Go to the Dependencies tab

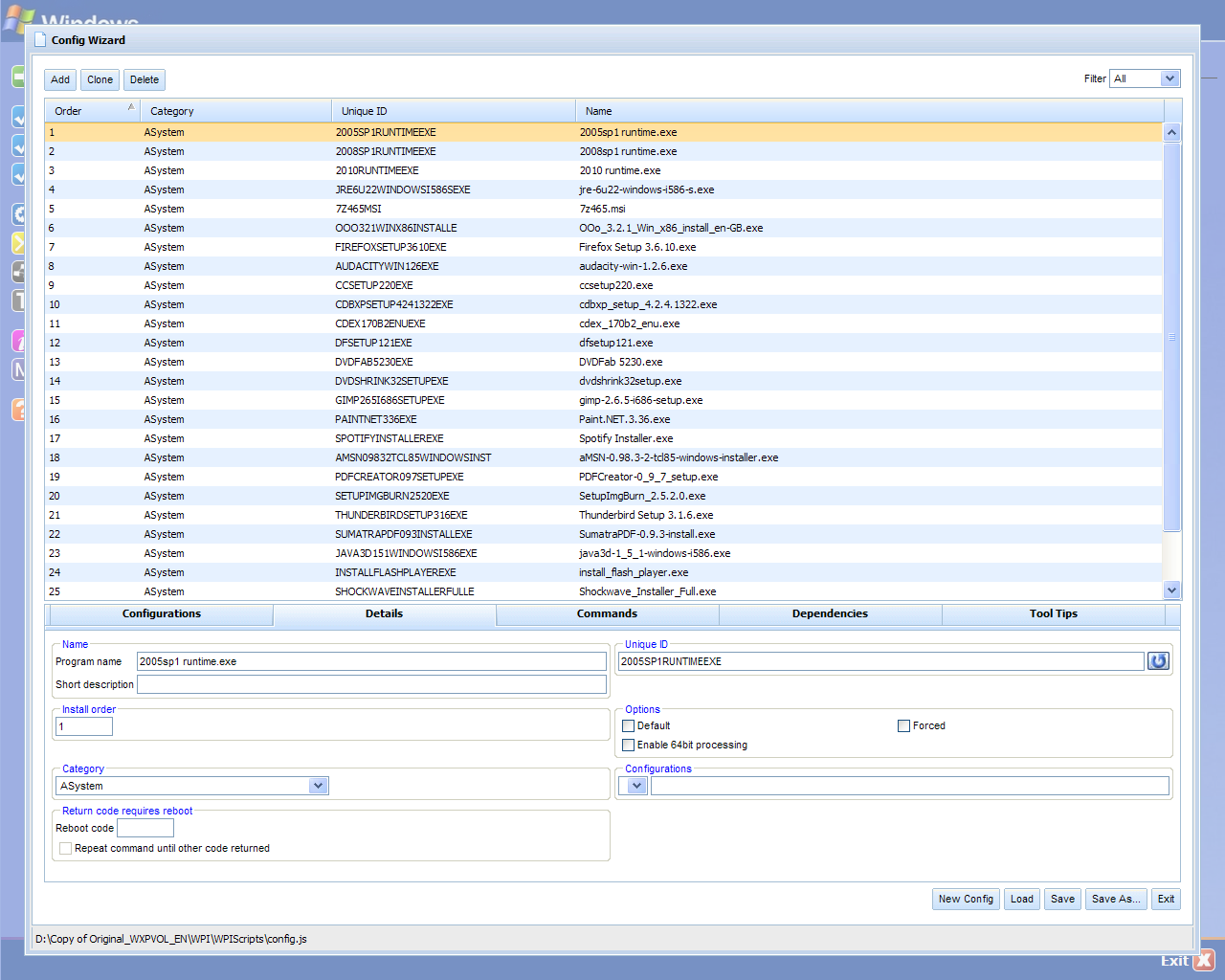(x=830, y=614)
